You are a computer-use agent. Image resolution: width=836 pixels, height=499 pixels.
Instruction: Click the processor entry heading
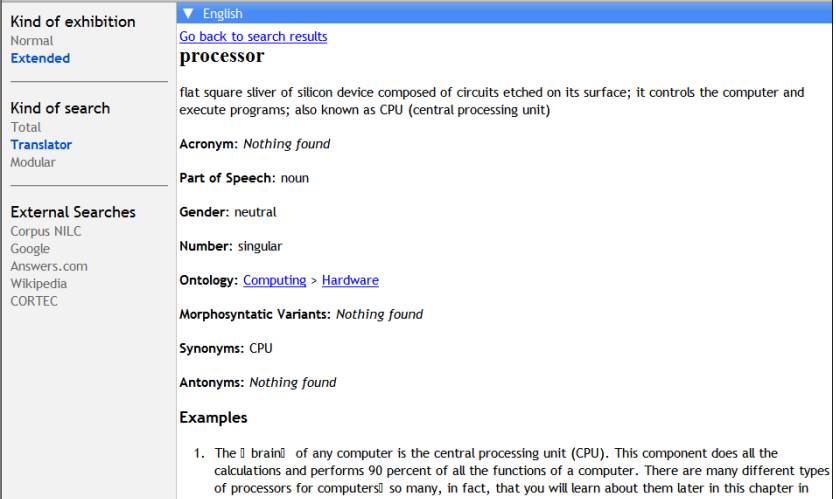click(221, 57)
